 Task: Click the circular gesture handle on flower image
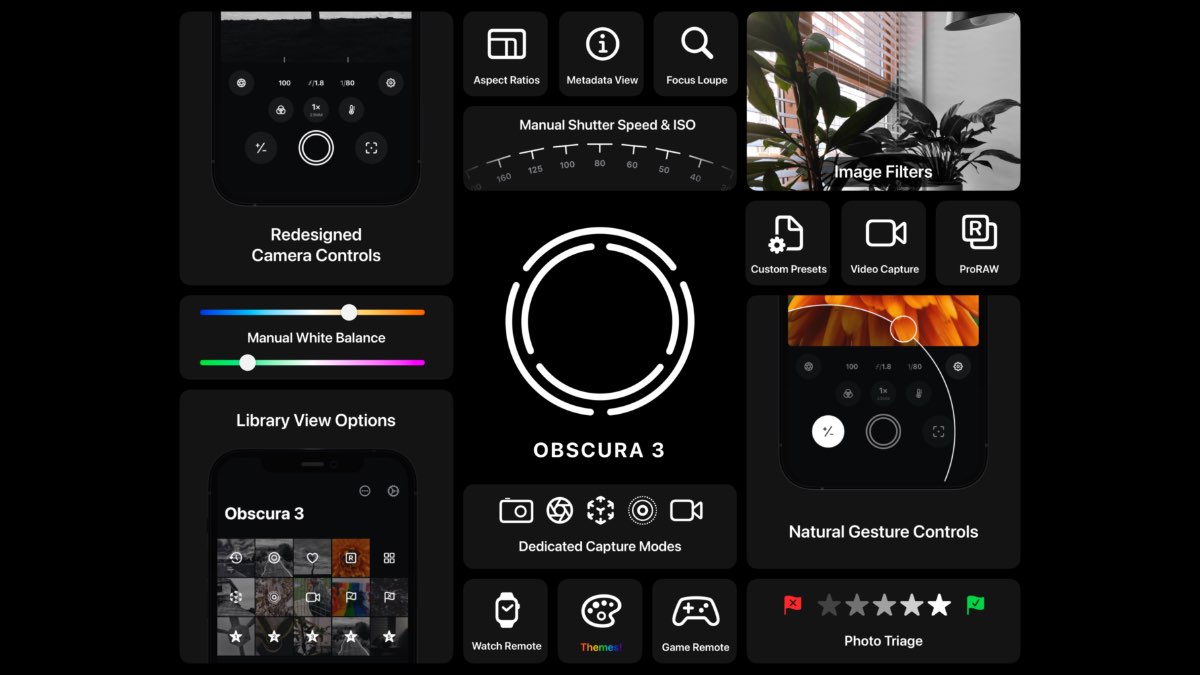click(904, 329)
